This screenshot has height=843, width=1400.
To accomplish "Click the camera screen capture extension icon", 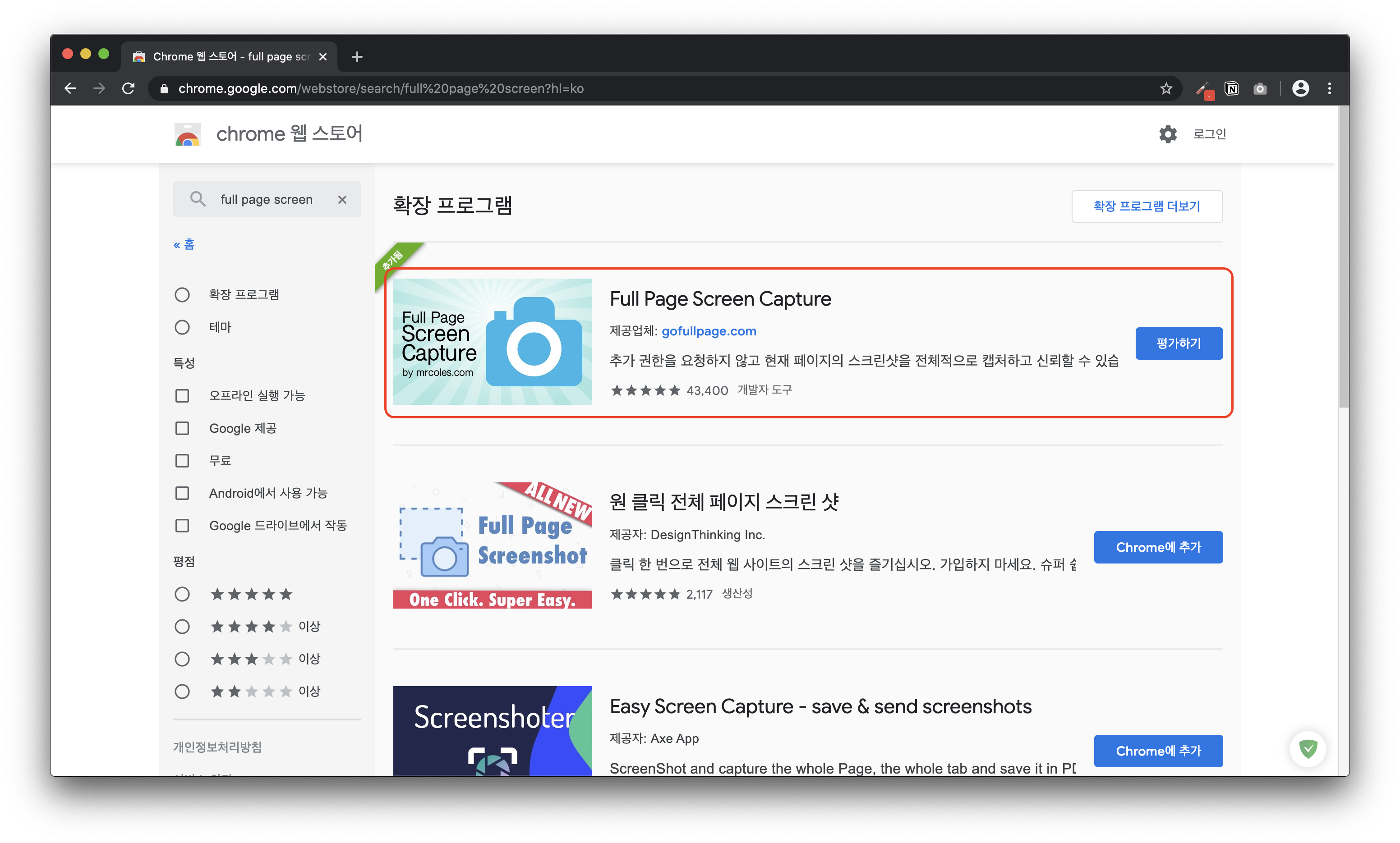I will click(1260, 89).
